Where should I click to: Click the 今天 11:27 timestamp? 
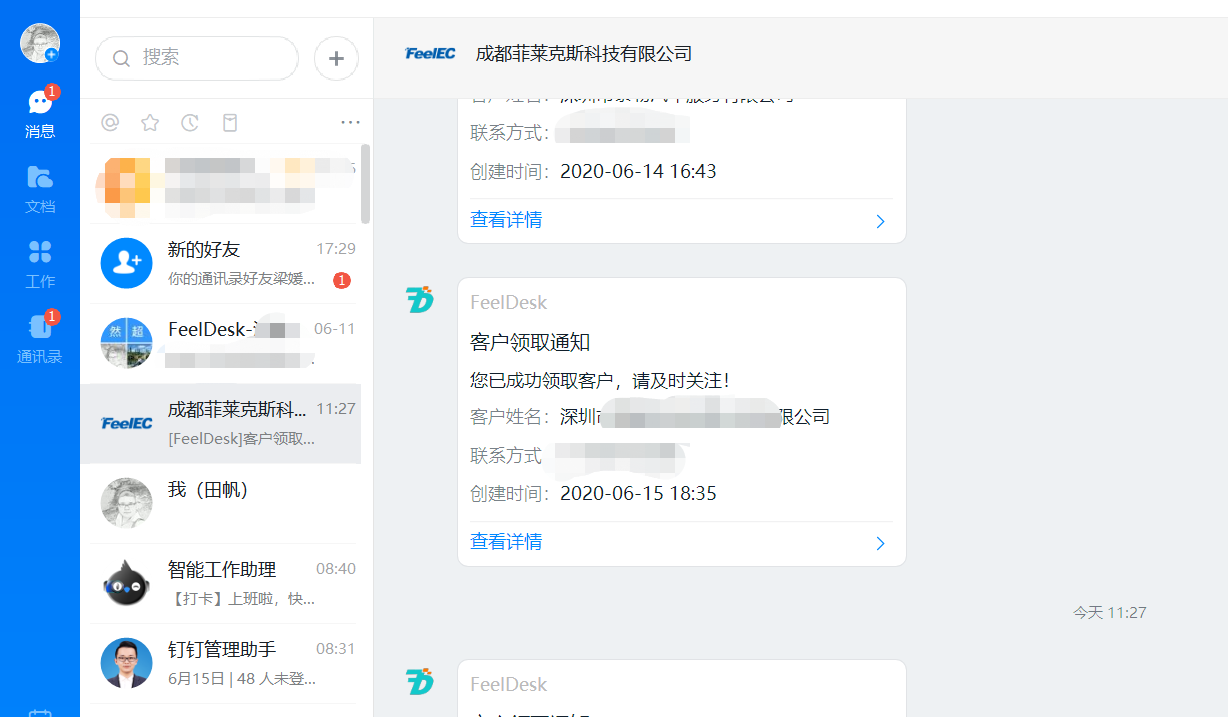point(1110,612)
